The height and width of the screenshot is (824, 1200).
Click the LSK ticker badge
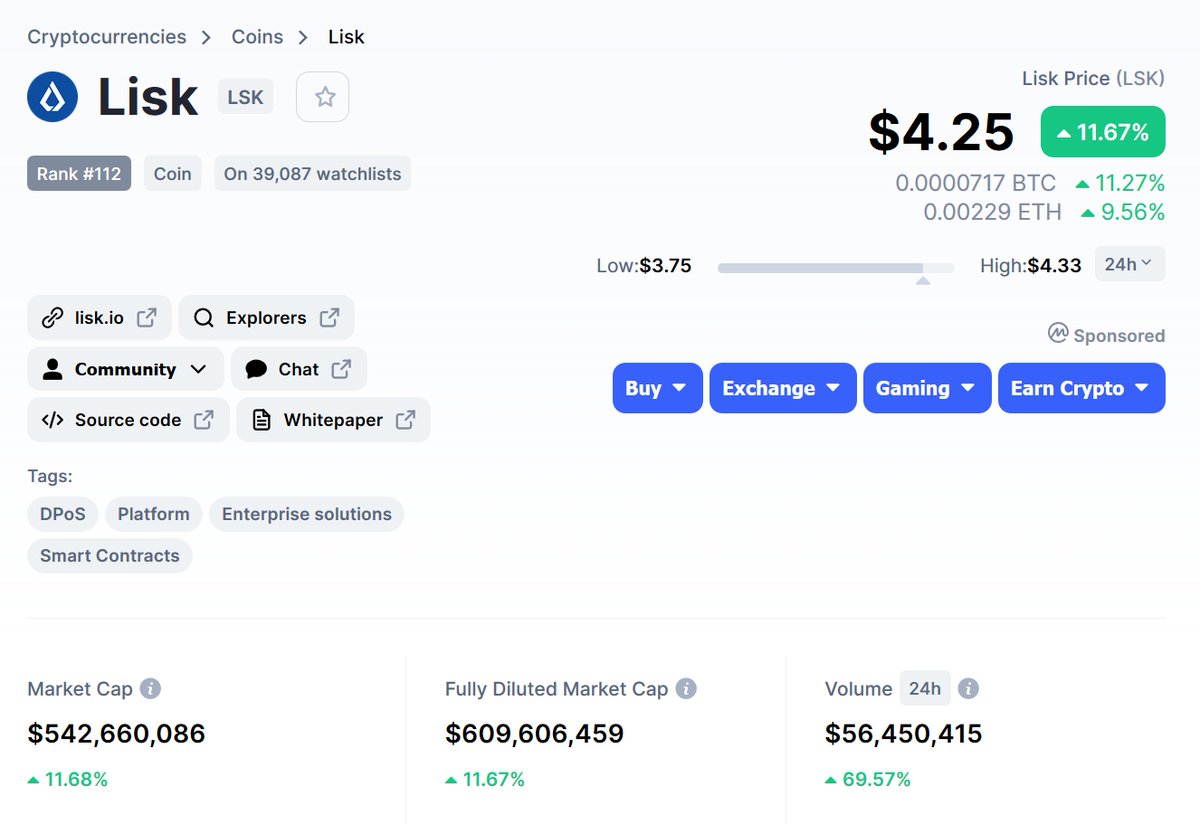[x=246, y=97]
